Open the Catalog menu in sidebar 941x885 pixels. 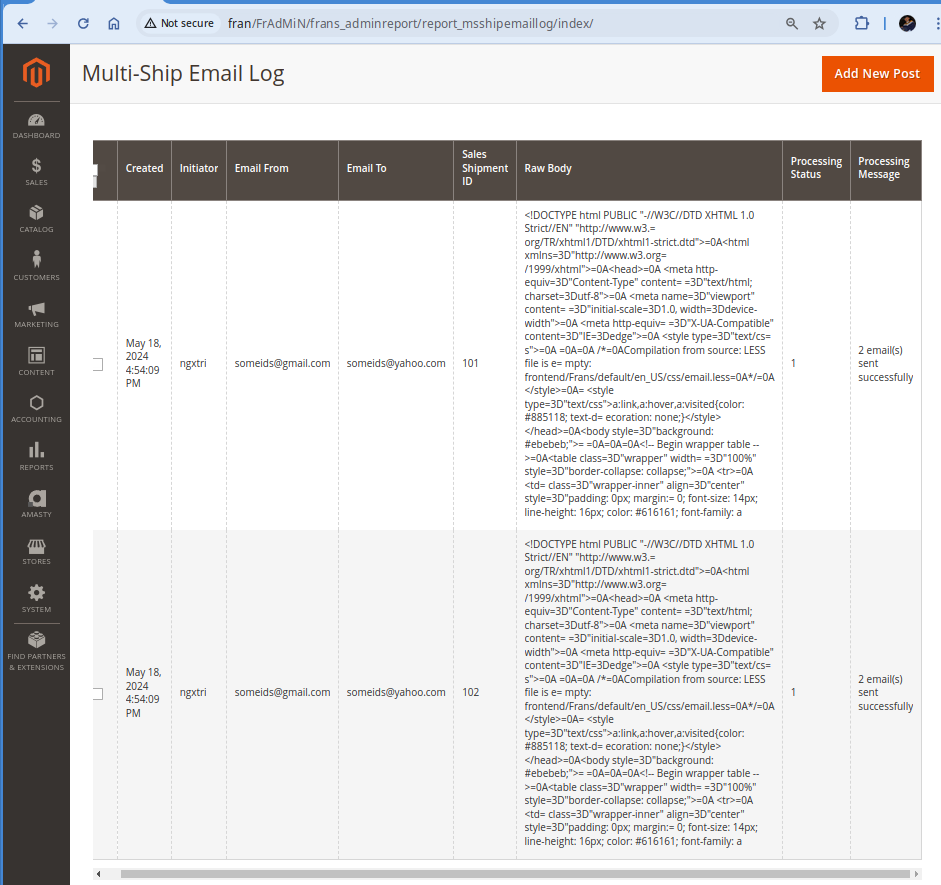click(36, 219)
